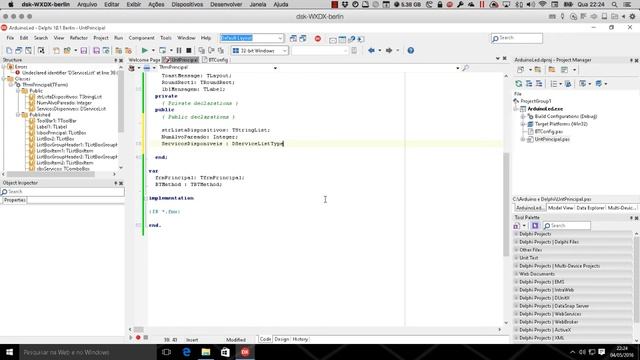Click the Tool Palette search field
The height and width of the screenshot is (360, 640).
pyautogui.click(x=567, y=226)
